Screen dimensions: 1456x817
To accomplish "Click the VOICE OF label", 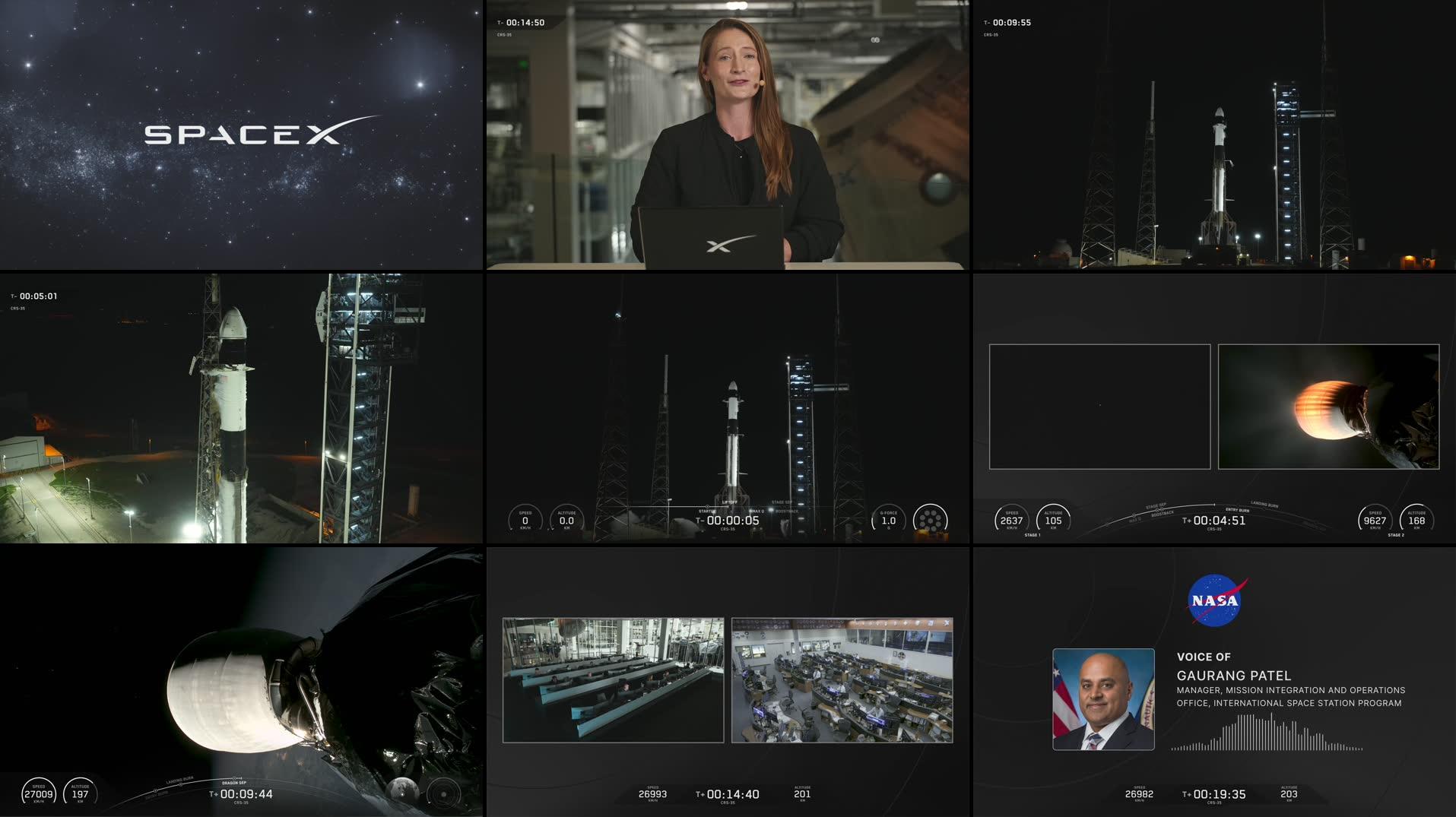I will pos(1204,657).
